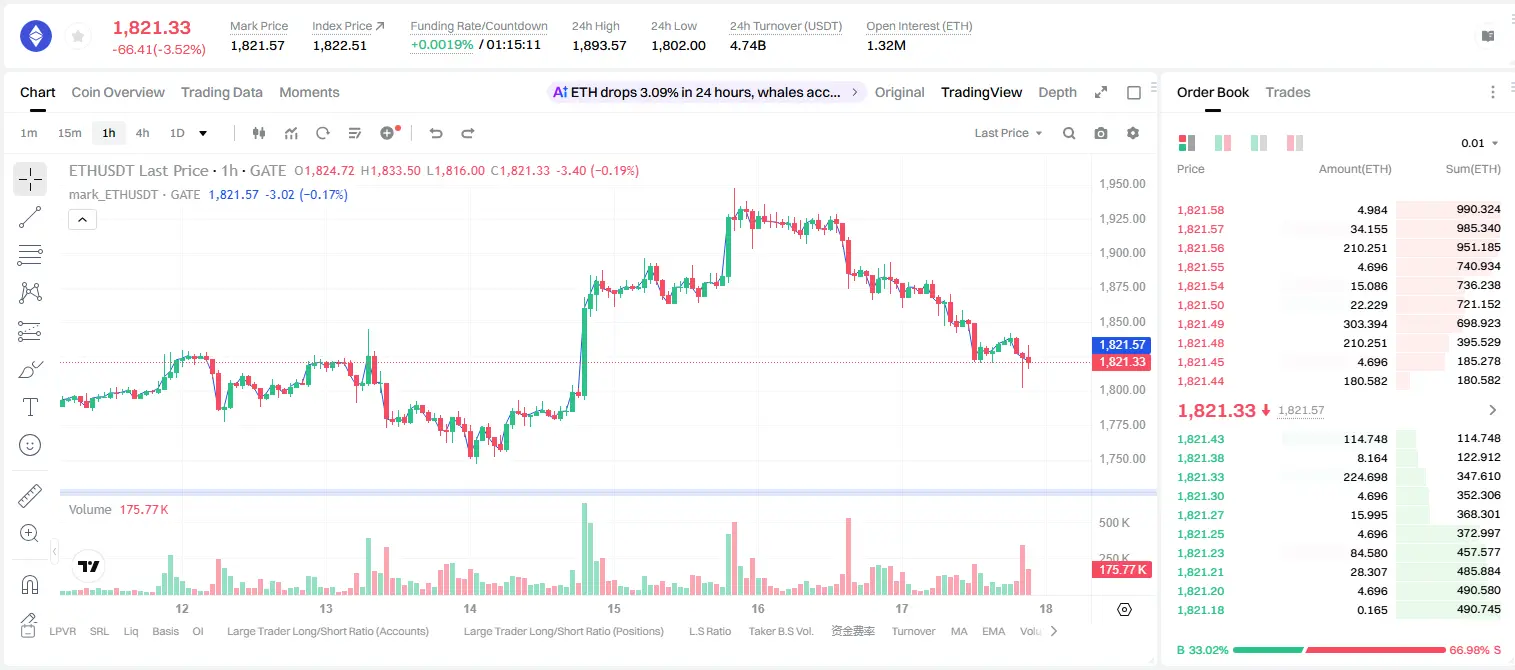Undo the last chart action
This screenshot has width=1515, height=670.
435,133
